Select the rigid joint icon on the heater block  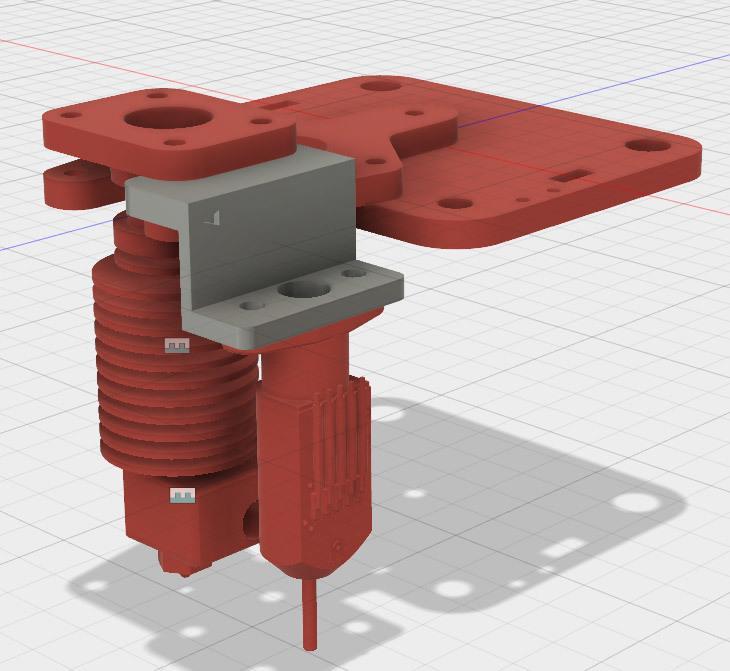point(182,496)
